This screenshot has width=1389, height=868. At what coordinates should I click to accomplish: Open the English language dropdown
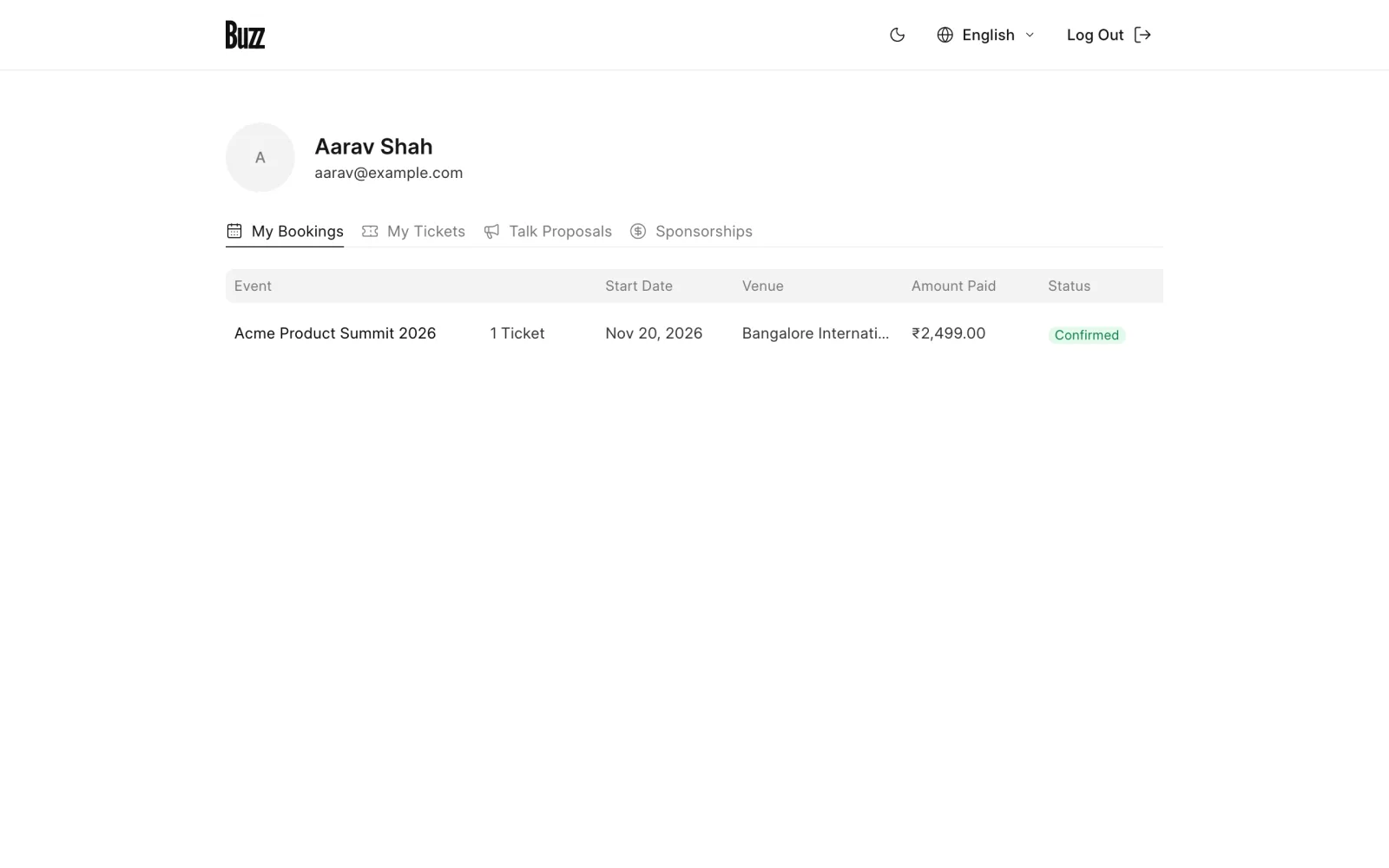point(986,35)
